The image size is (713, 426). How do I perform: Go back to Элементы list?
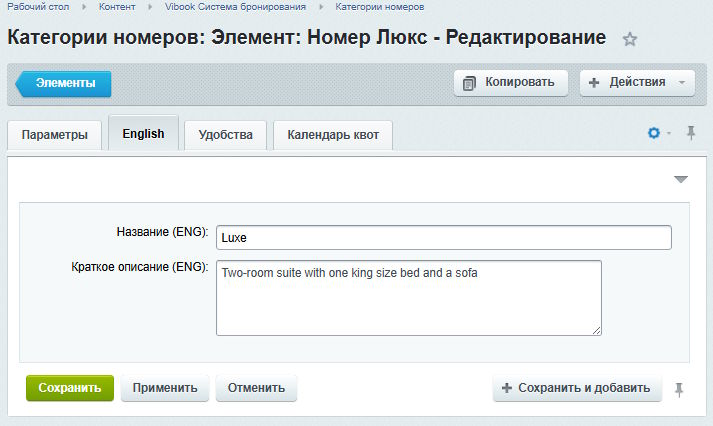(x=64, y=84)
